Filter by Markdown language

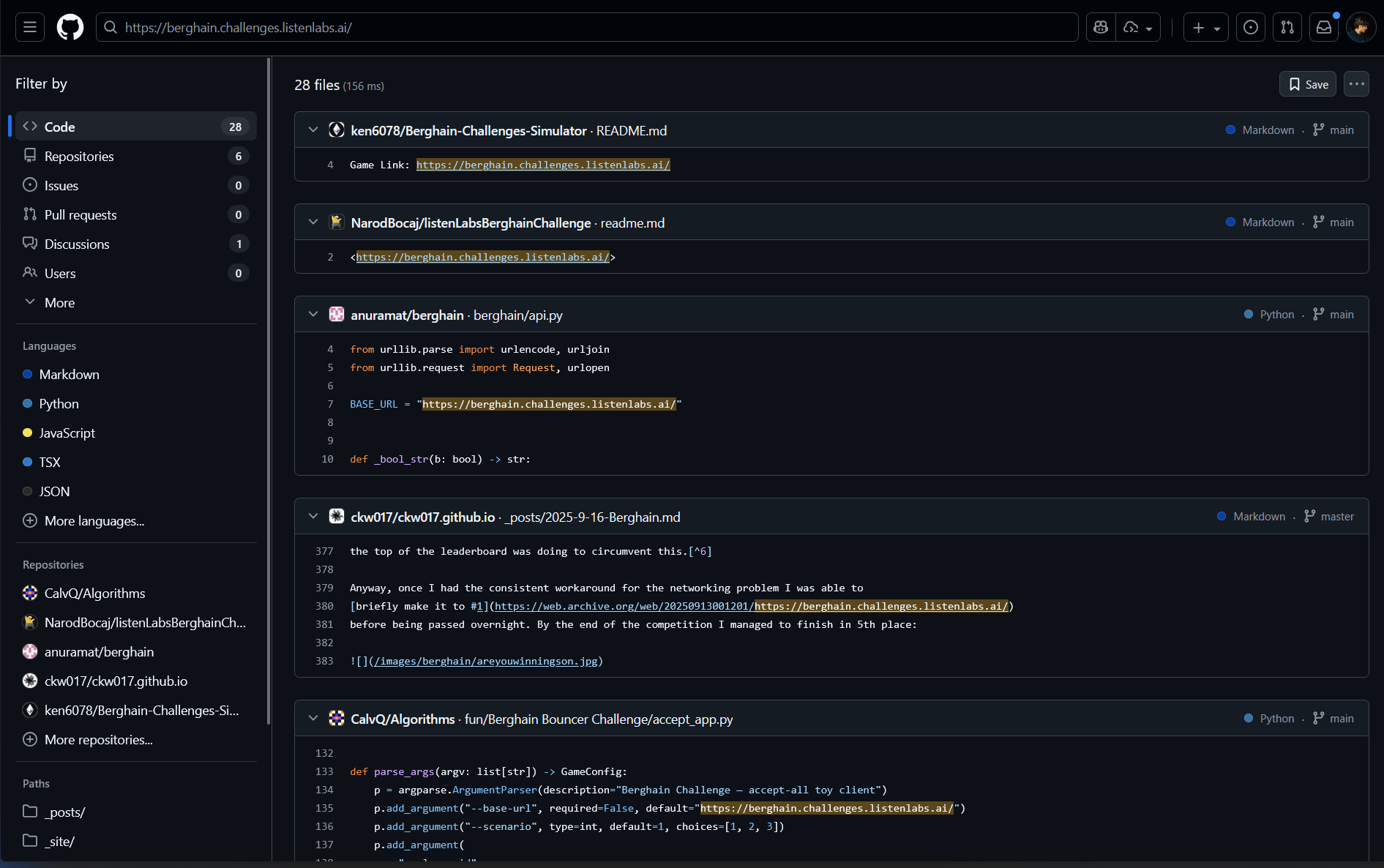(x=136, y=374)
